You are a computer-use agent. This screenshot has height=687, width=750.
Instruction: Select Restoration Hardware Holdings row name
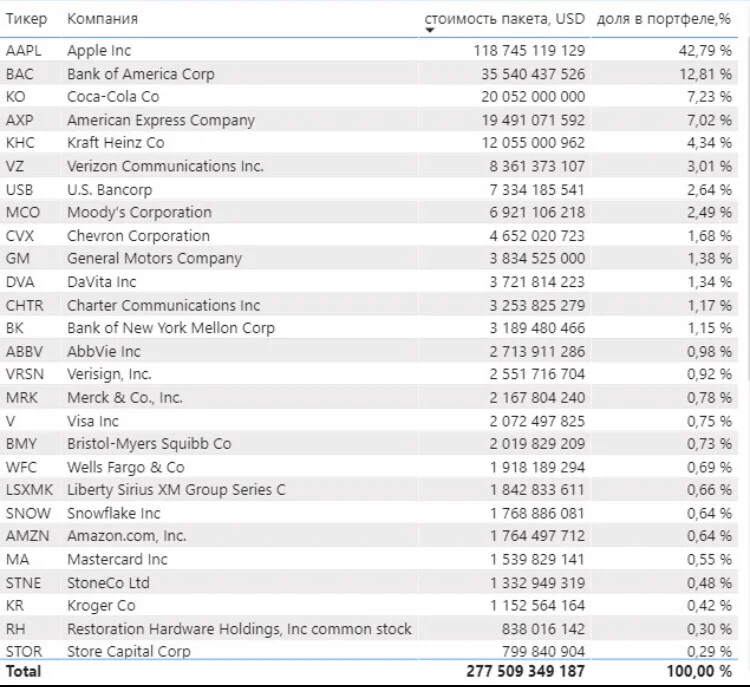point(239,629)
